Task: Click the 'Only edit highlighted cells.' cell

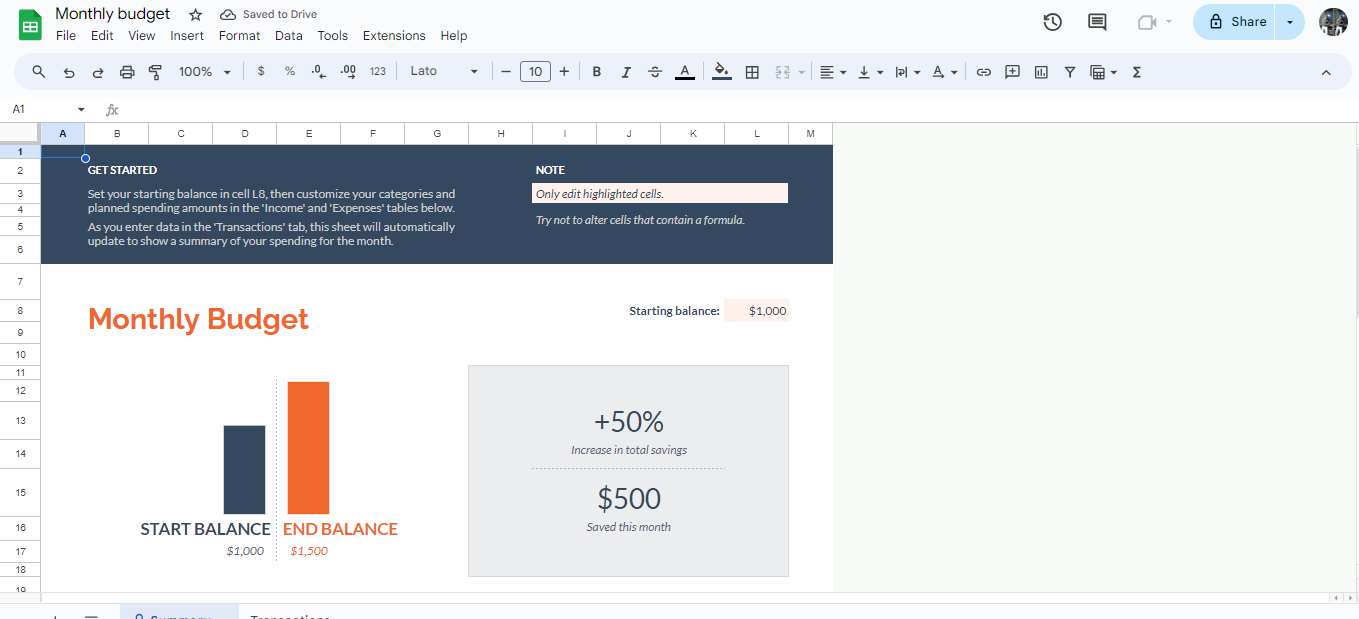Action: coord(660,194)
